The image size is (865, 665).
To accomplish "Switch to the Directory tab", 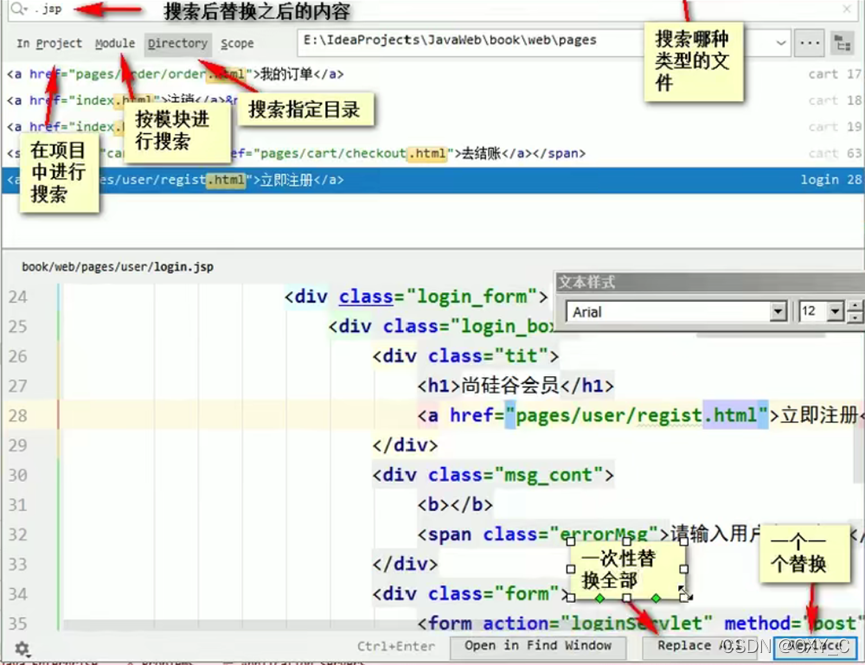I will coord(177,44).
